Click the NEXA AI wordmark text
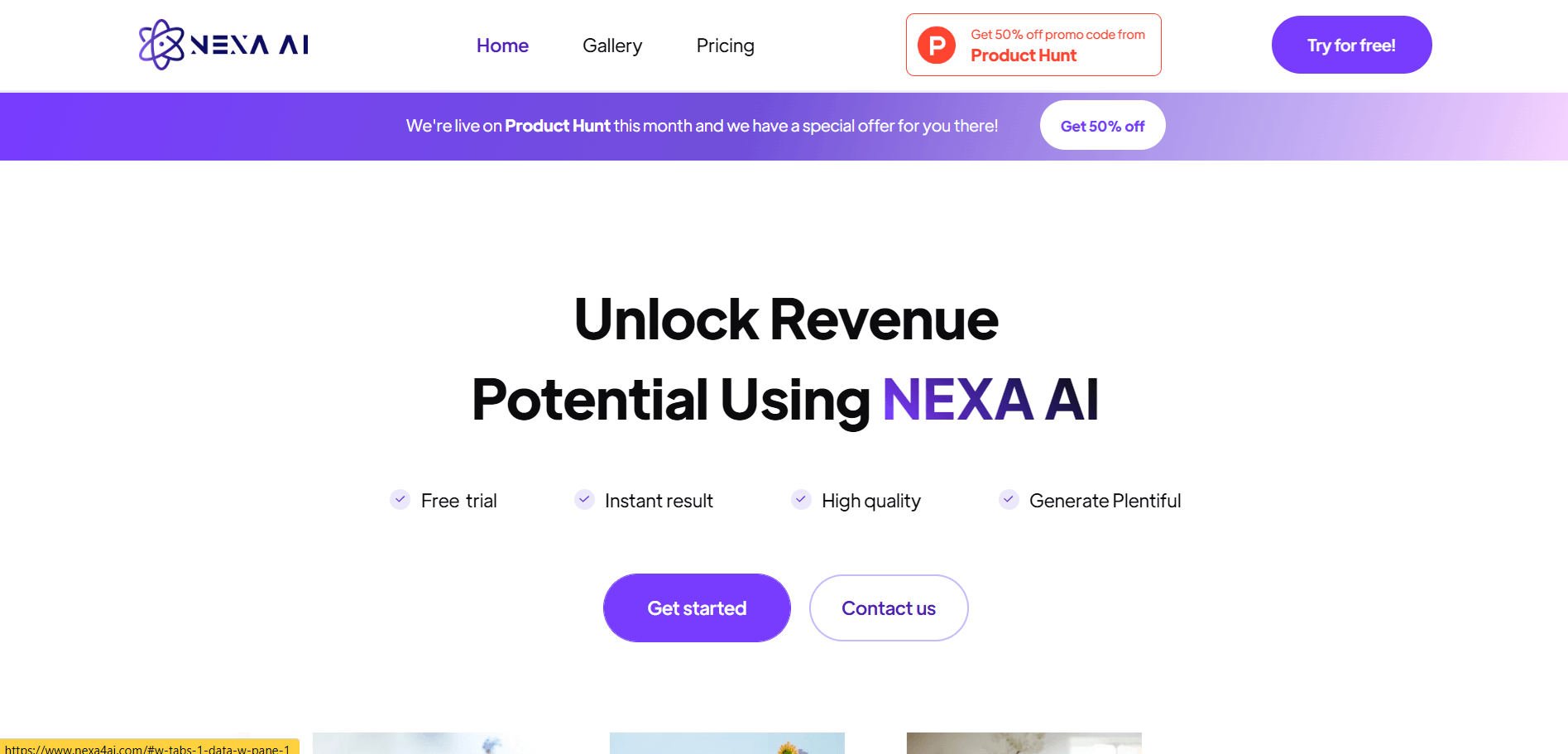 [250, 45]
